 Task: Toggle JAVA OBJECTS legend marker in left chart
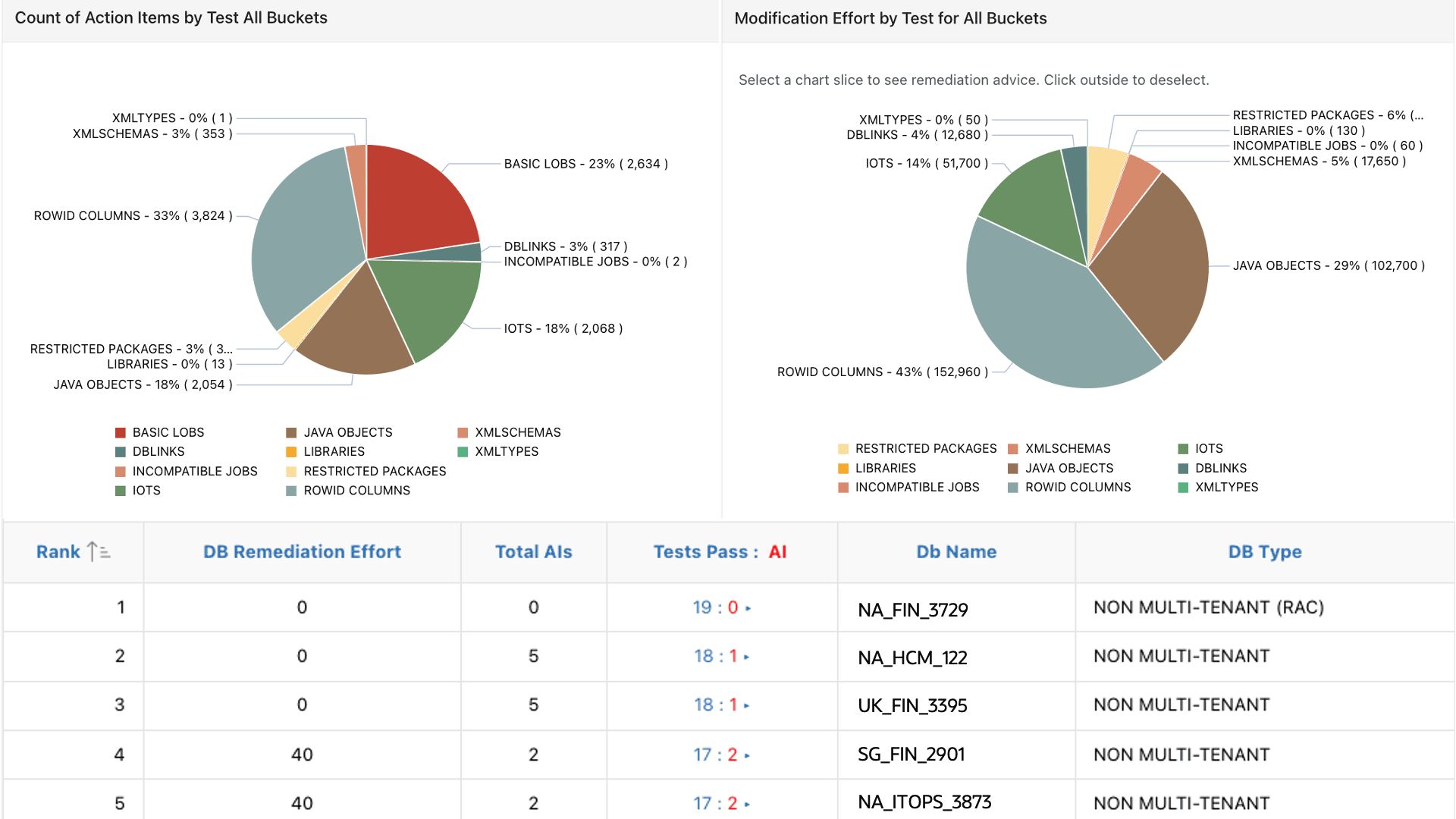click(291, 432)
